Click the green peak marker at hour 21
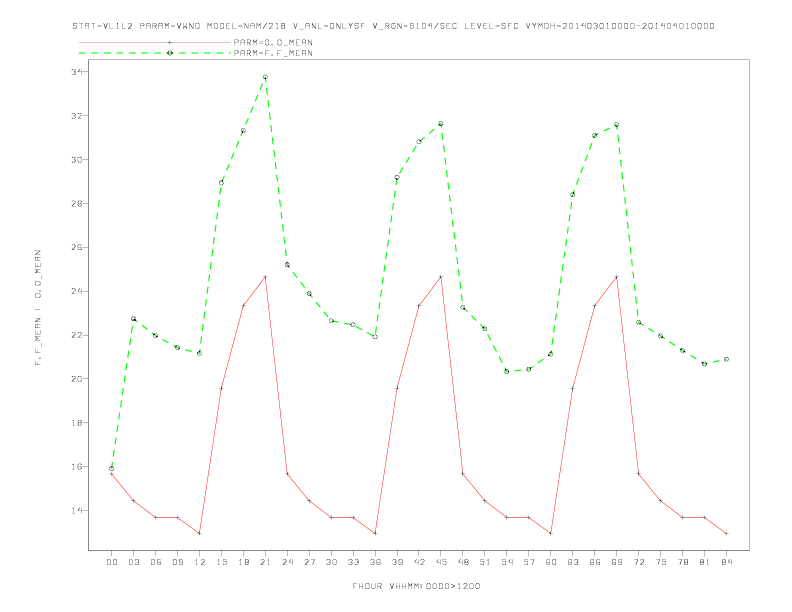Image resolution: width=792 pixels, height=612 pixels. coord(265,77)
